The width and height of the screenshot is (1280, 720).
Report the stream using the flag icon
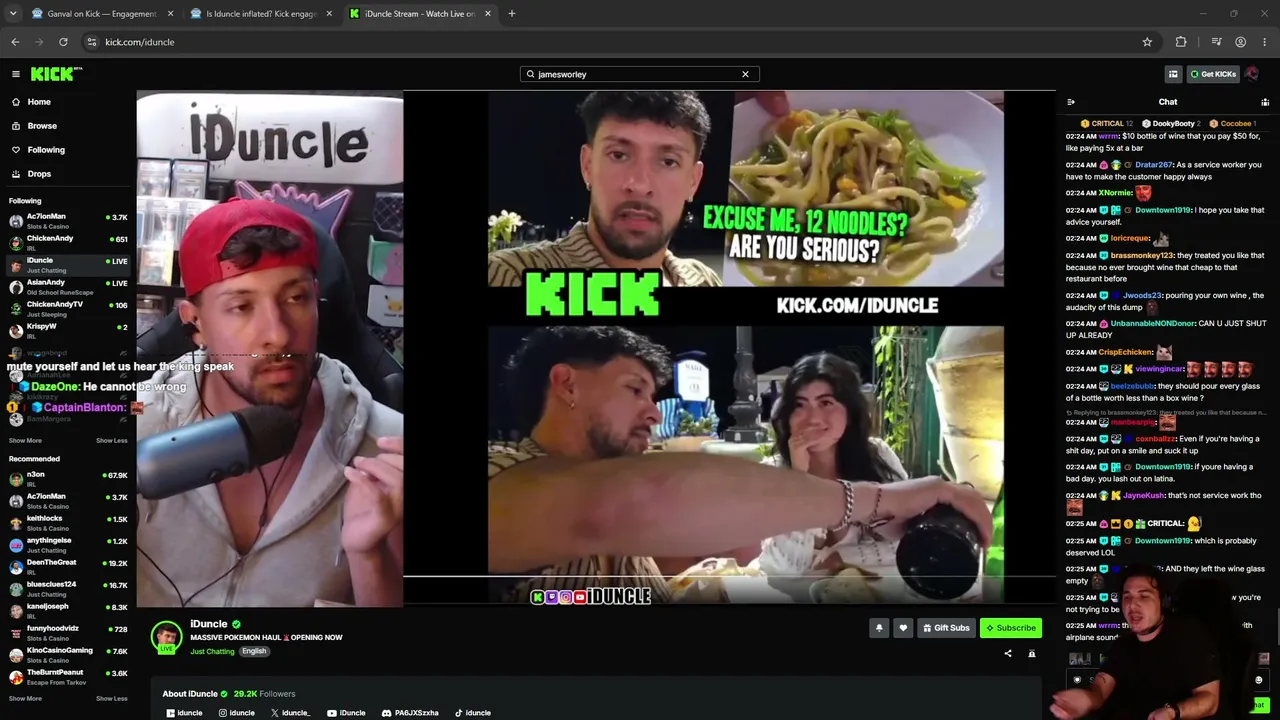1032,654
